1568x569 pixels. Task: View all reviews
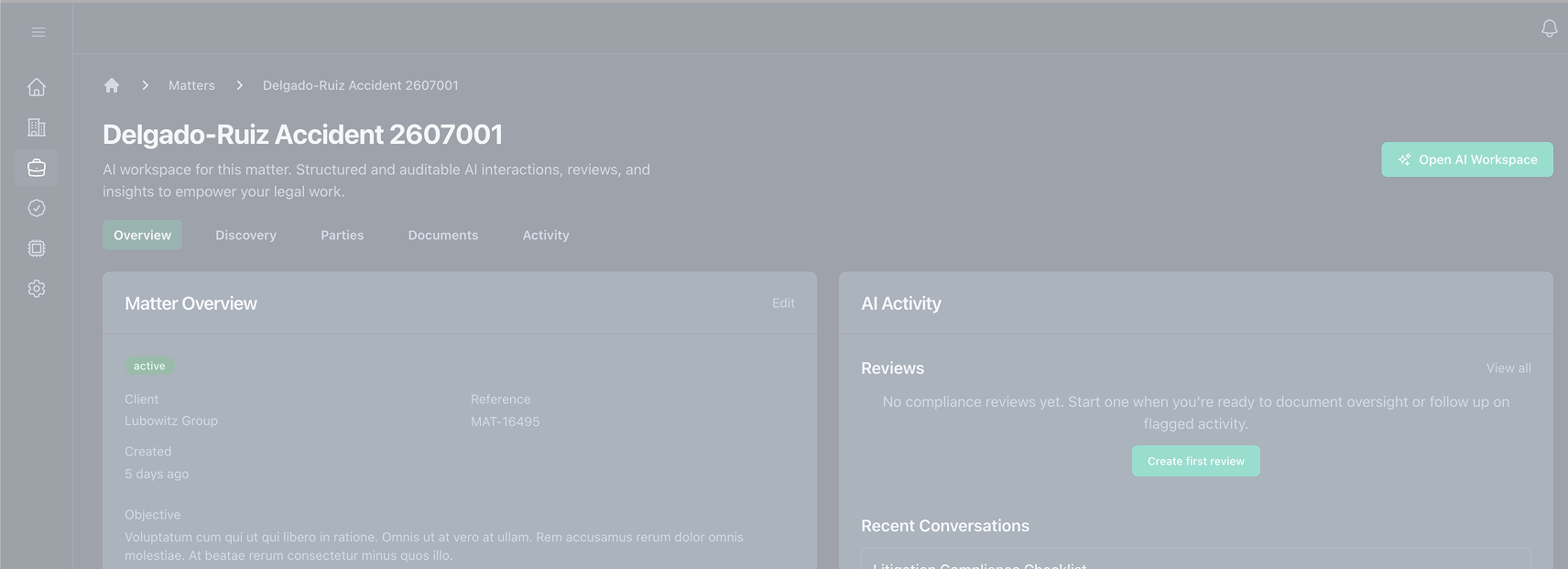click(1508, 368)
